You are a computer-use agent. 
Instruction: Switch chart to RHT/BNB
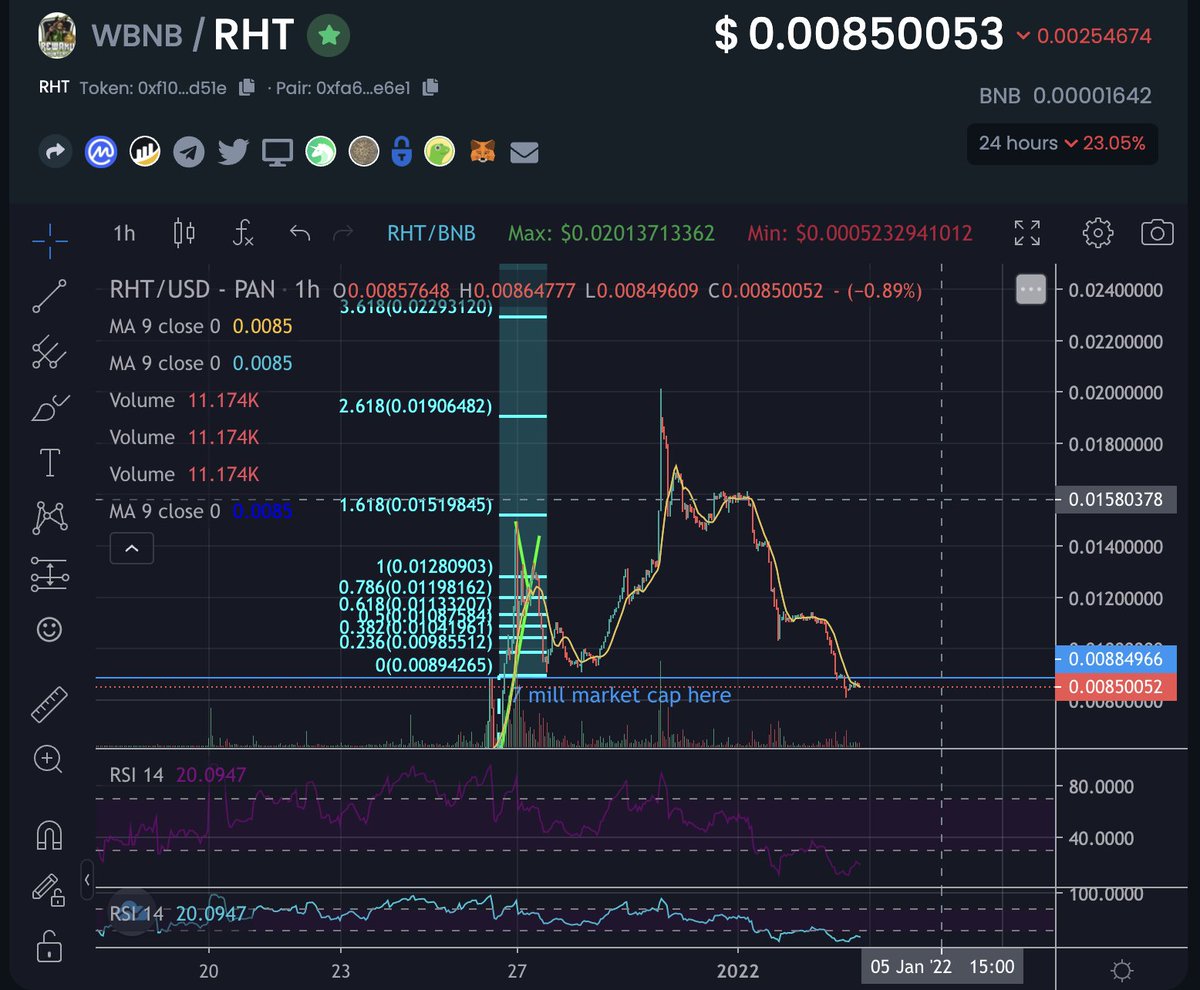coord(431,234)
